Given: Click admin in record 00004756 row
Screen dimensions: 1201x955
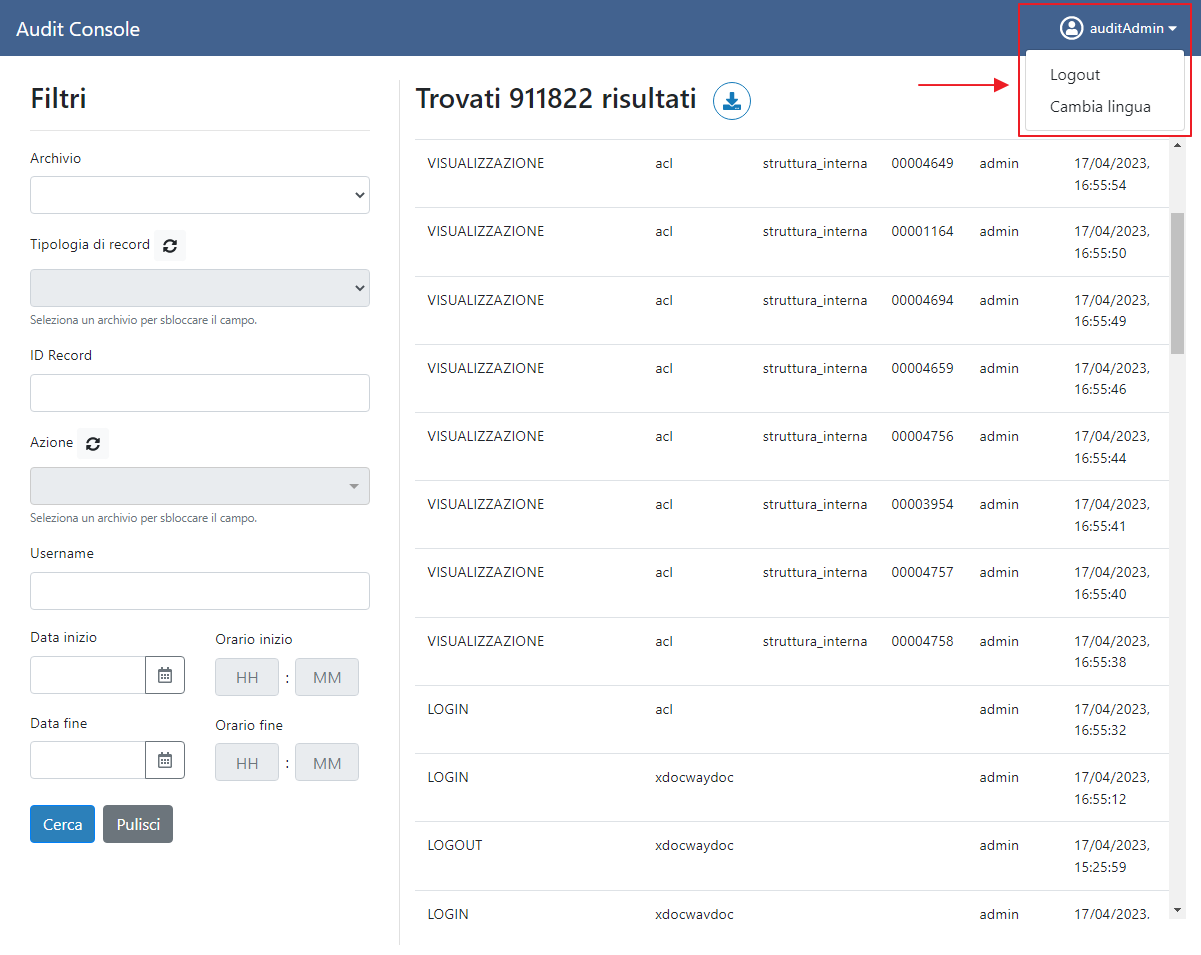Looking at the screenshot, I should click(999, 436).
